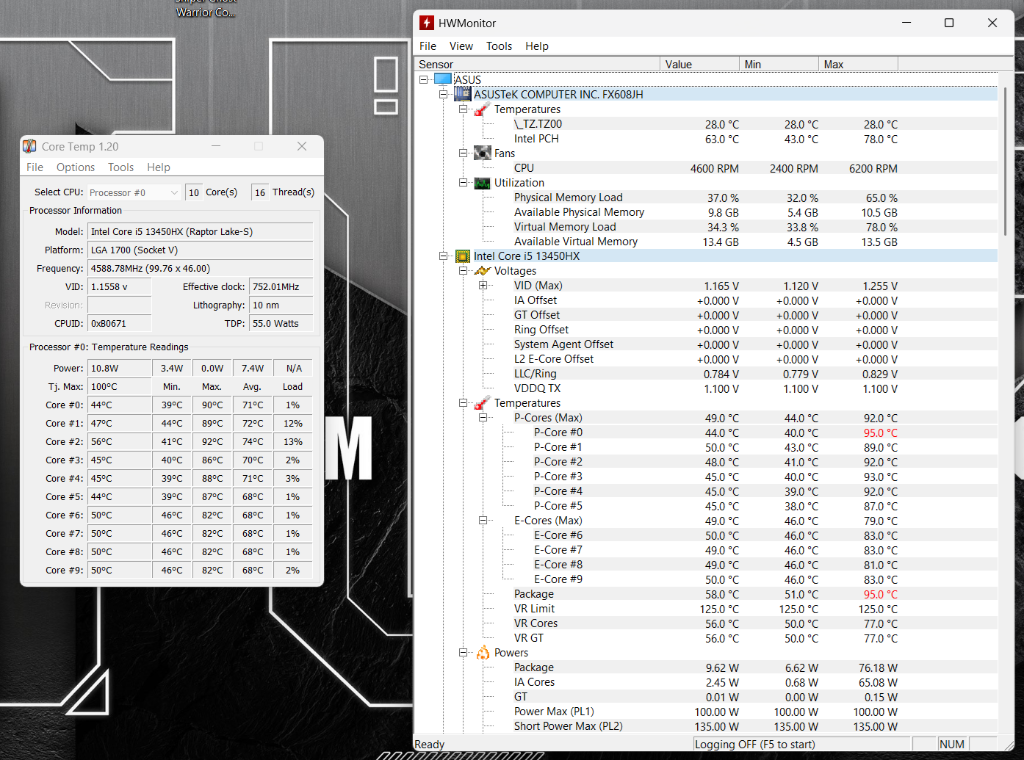Click the Utilization graph icon
Screen dimensions: 1024x760
pyautogui.click(x=482, y=183)
